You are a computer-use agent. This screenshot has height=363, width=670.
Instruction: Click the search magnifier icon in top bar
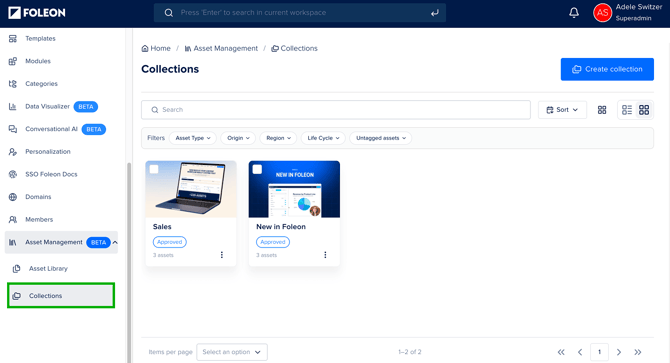click(x=169, y=13)
